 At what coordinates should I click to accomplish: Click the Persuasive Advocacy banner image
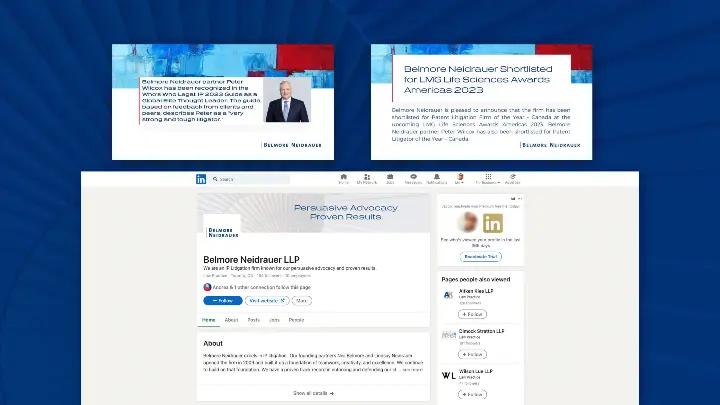pos(314,213)
